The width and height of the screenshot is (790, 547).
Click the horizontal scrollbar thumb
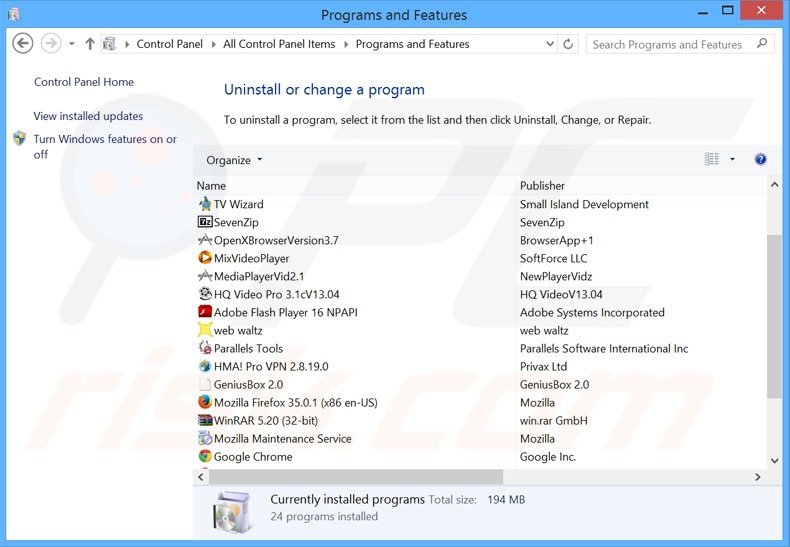point(356,476)
